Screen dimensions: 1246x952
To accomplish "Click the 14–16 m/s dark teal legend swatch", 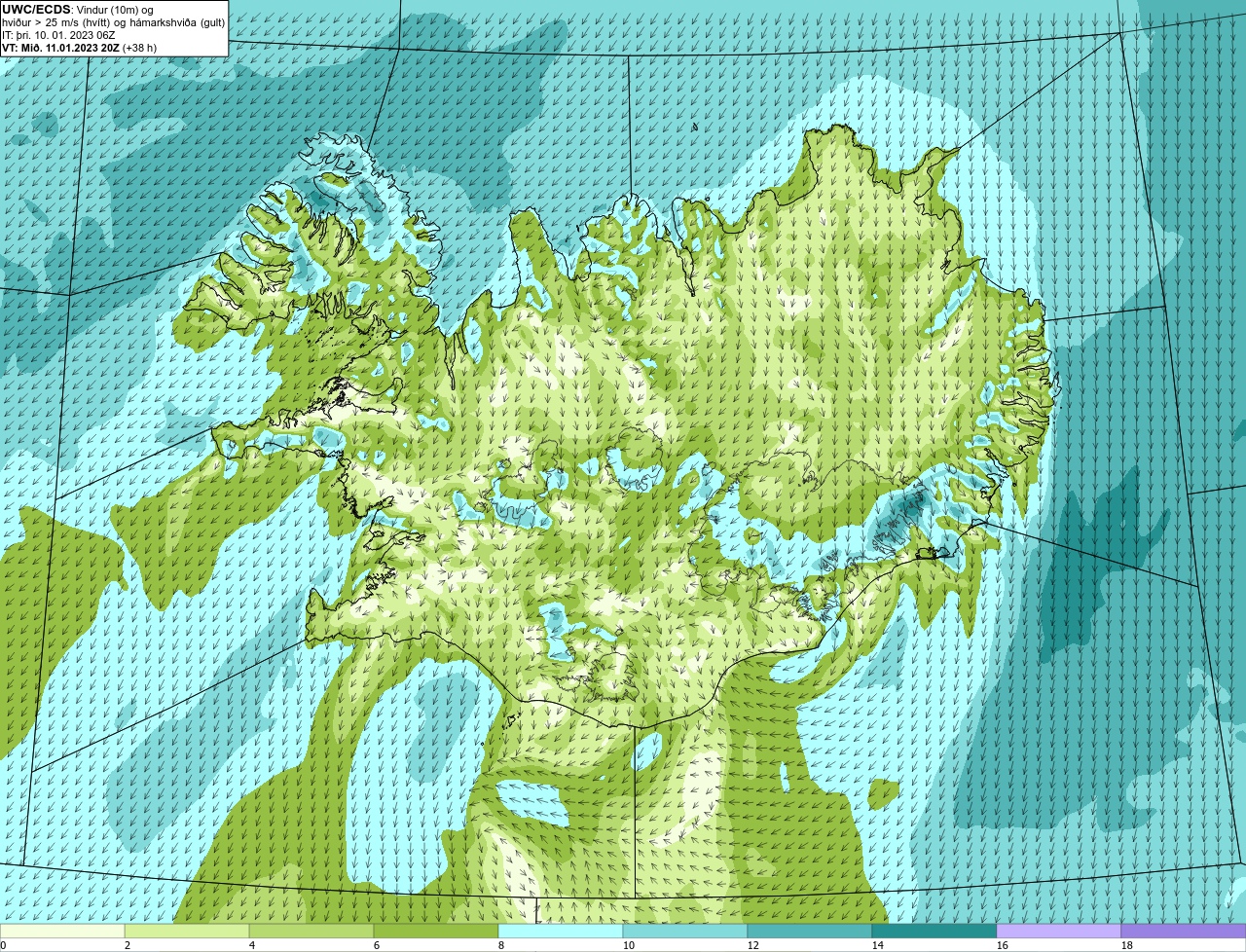I will [x=934, y=931].
